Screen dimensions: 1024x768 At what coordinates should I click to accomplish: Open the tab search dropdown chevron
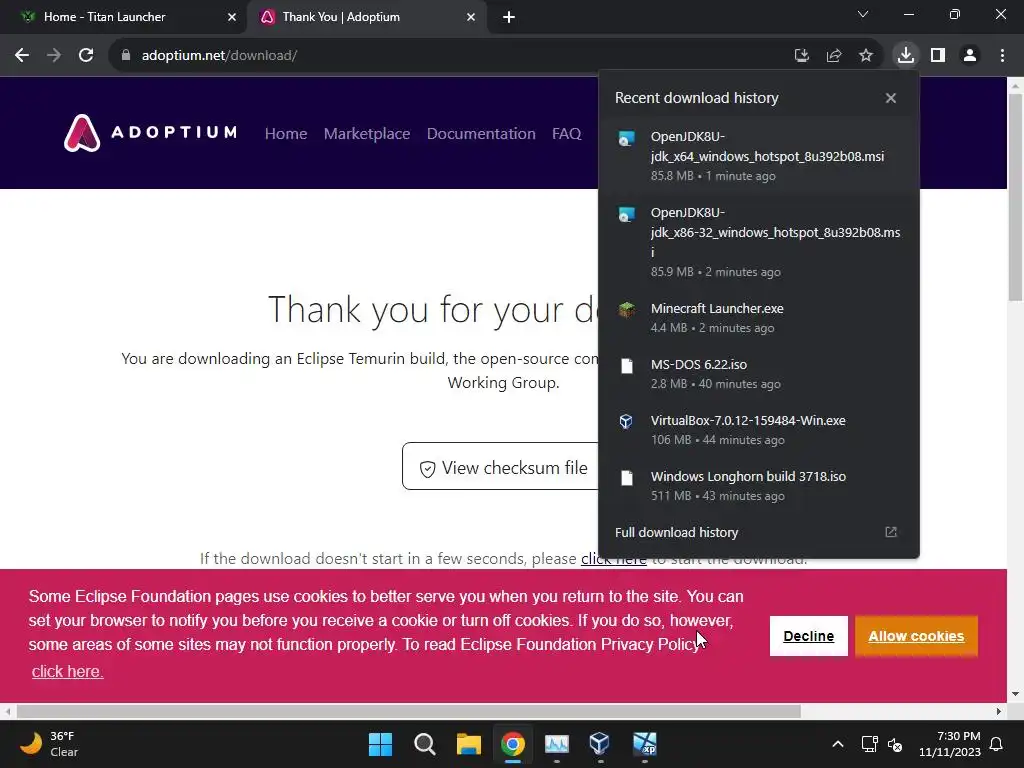pos(863,14)
